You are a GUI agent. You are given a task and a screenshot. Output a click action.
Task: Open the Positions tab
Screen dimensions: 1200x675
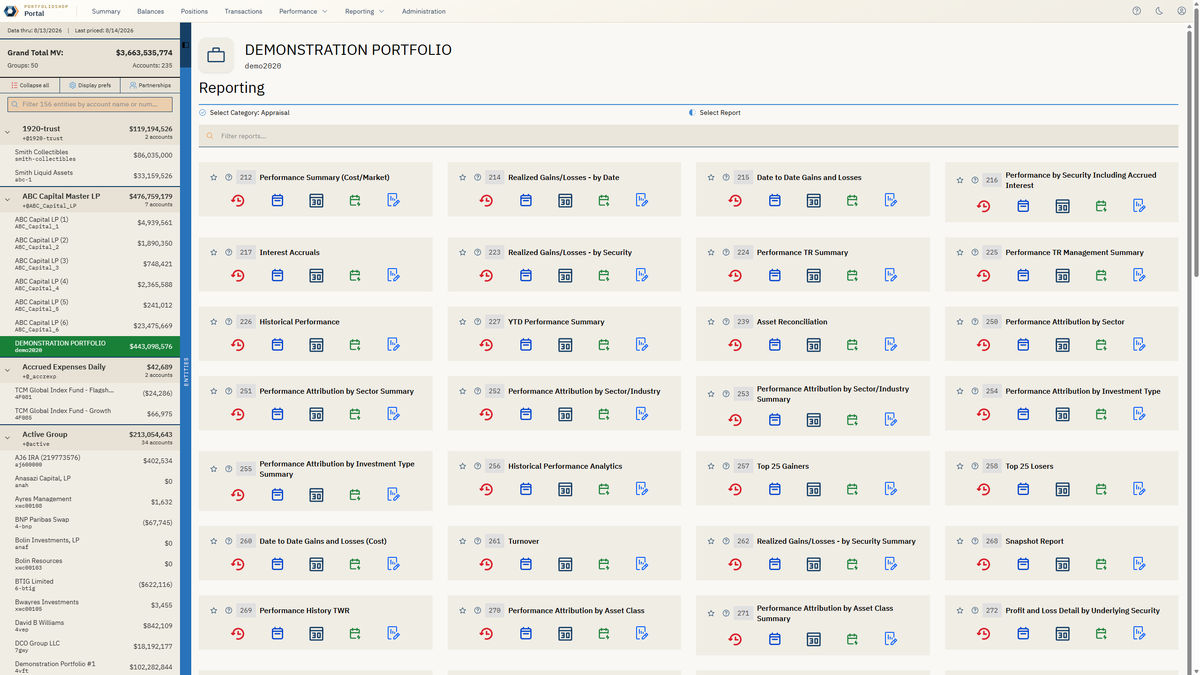click(194, 11)
